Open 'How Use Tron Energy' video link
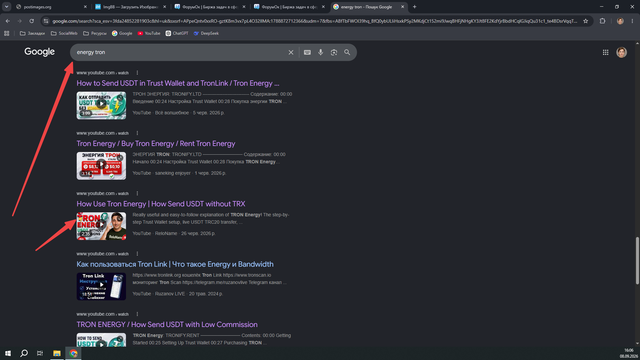 point(161,204)
